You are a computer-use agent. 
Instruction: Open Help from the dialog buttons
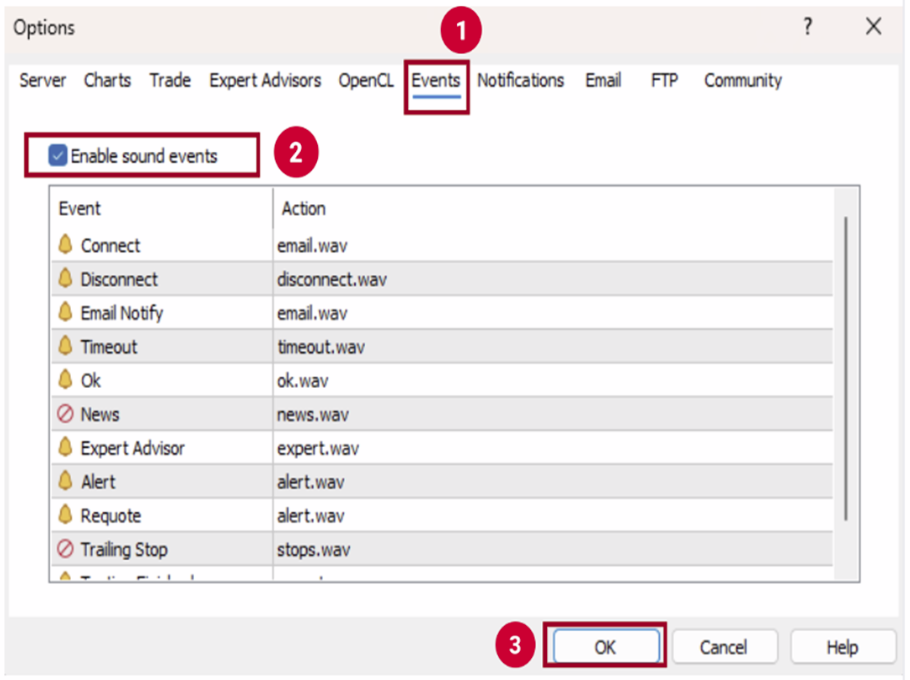click(842, 647)
